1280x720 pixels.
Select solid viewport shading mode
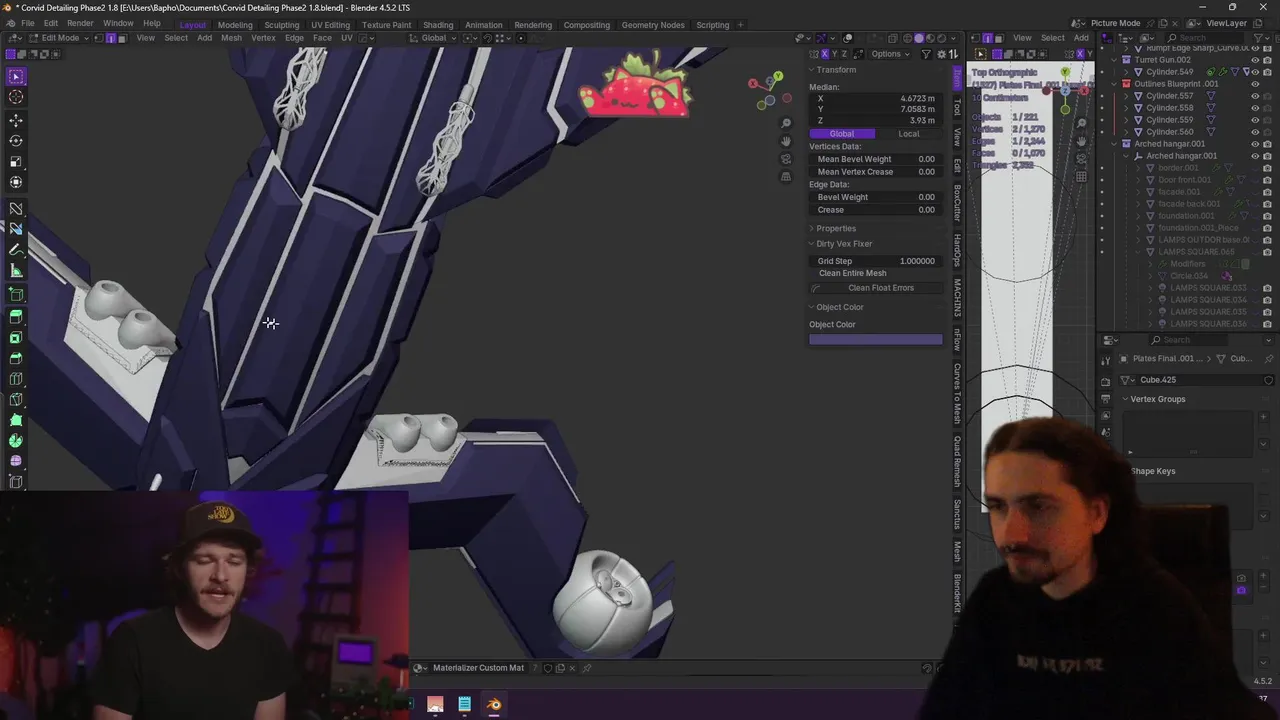(919, 38)
